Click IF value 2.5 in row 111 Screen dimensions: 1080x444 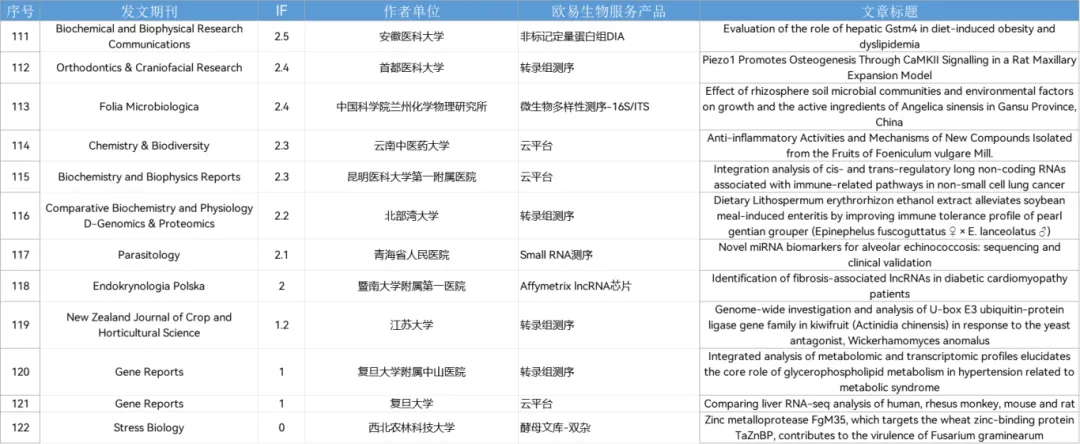point(281,36)
